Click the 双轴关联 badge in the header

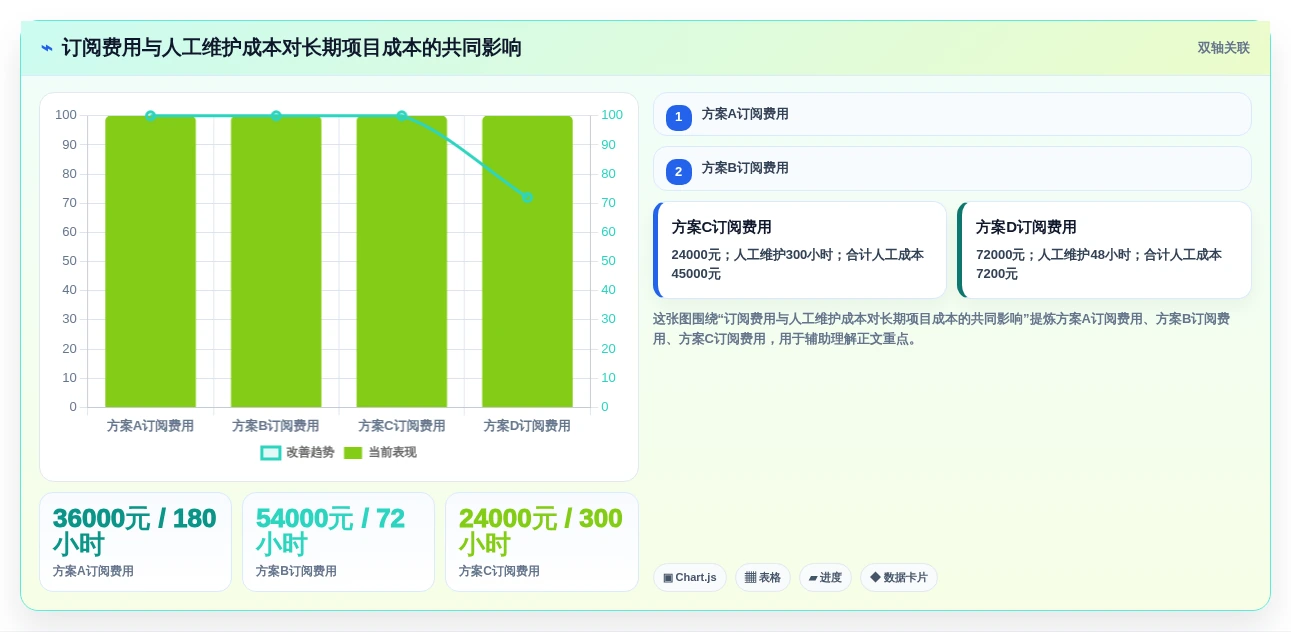click(1223, 48)
